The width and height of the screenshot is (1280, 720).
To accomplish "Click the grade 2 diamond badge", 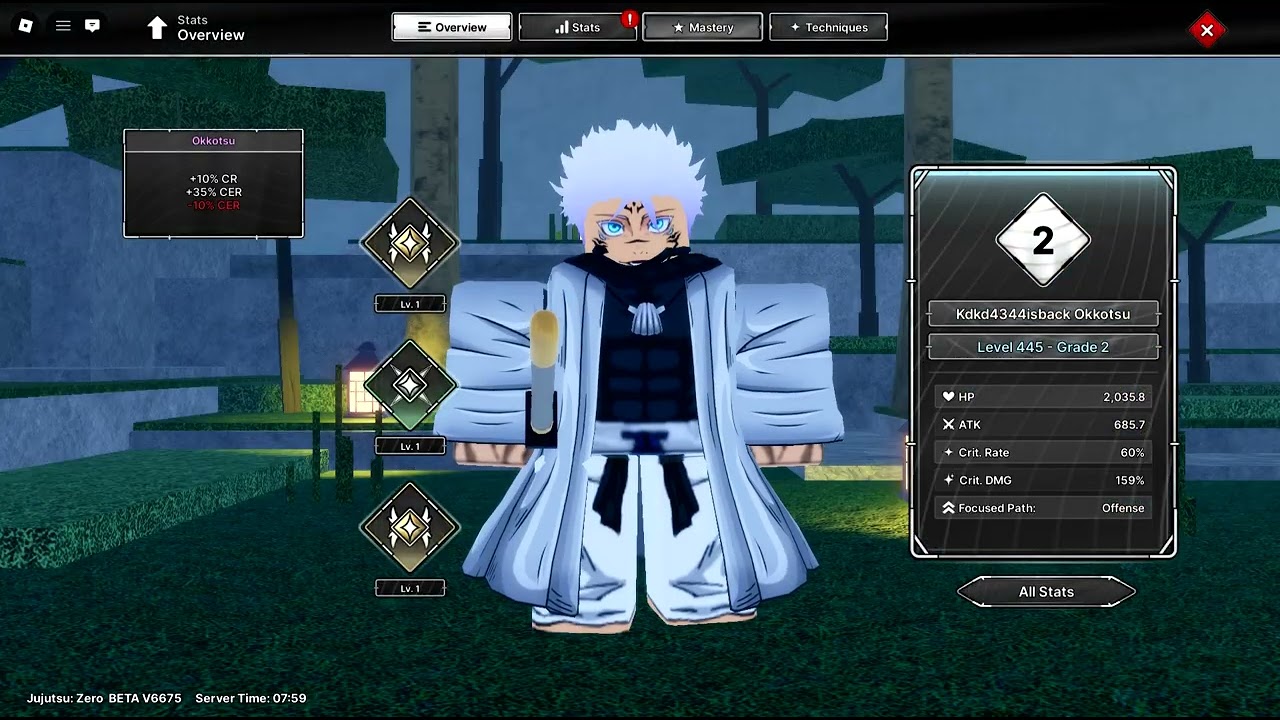I will 1043,240.
